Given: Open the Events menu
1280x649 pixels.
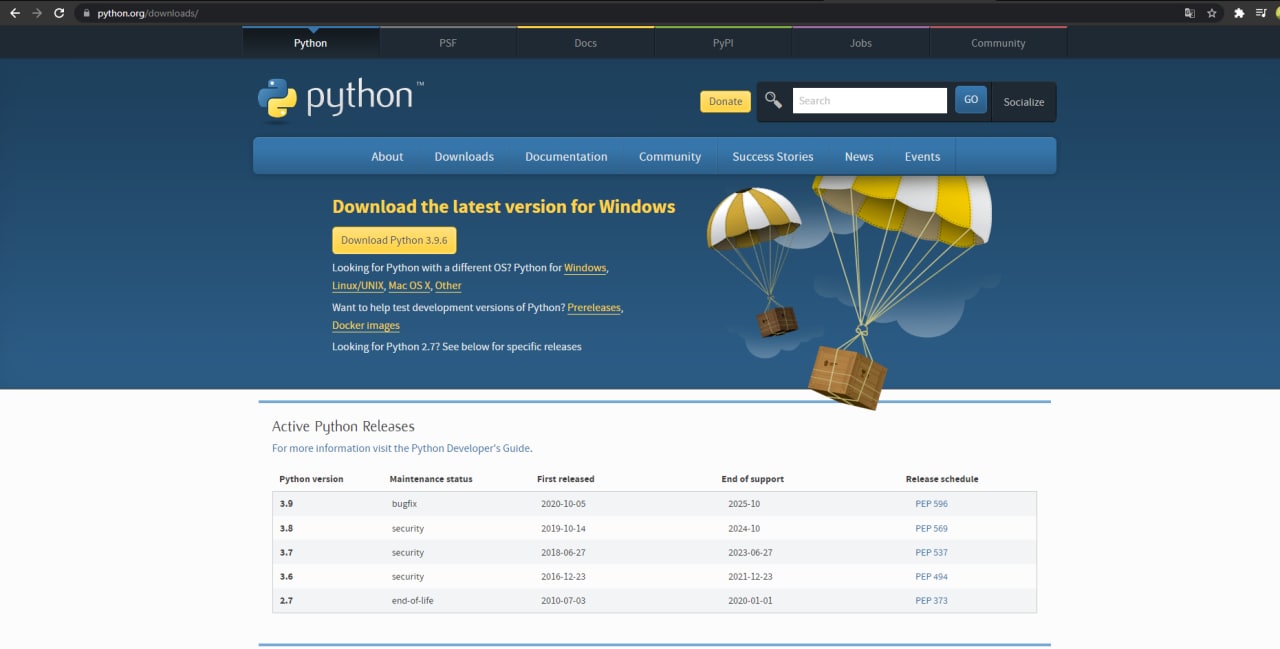Looking at the screenshot, I should coord(922,157).
